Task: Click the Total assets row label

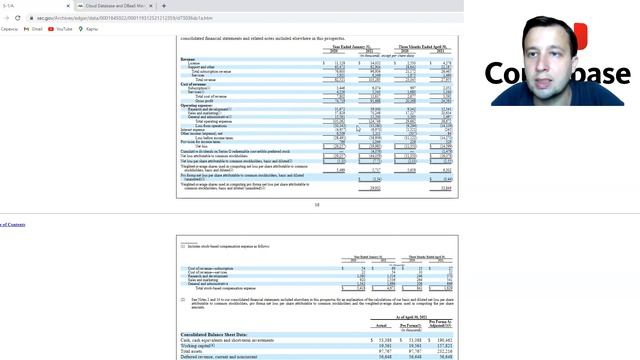Action: (x=191, y=351)
